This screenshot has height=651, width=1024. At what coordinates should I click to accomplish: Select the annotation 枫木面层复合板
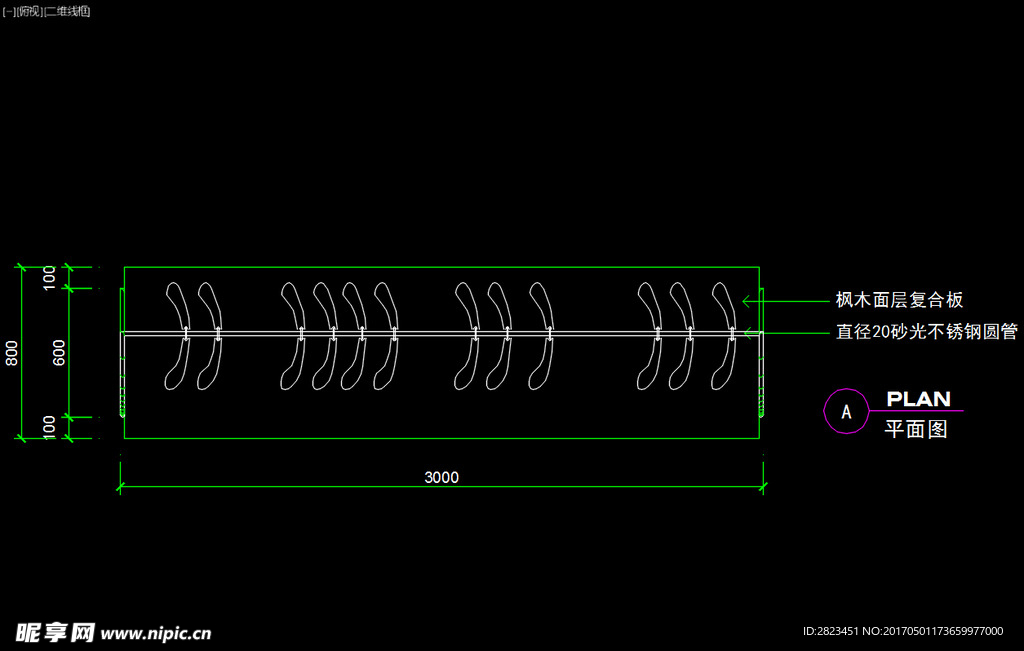899,300
